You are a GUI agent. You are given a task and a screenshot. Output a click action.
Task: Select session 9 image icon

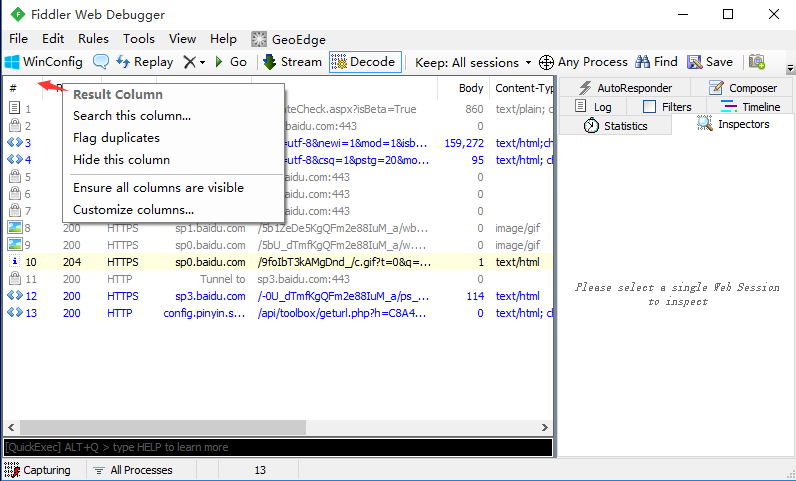15,244
